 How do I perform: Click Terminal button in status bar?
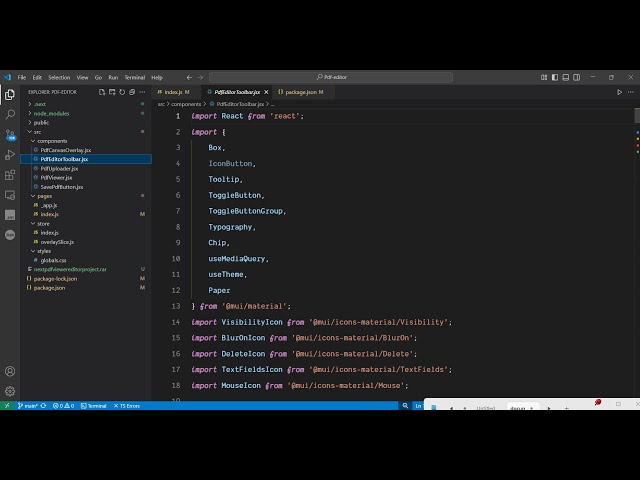click(93, 406)
